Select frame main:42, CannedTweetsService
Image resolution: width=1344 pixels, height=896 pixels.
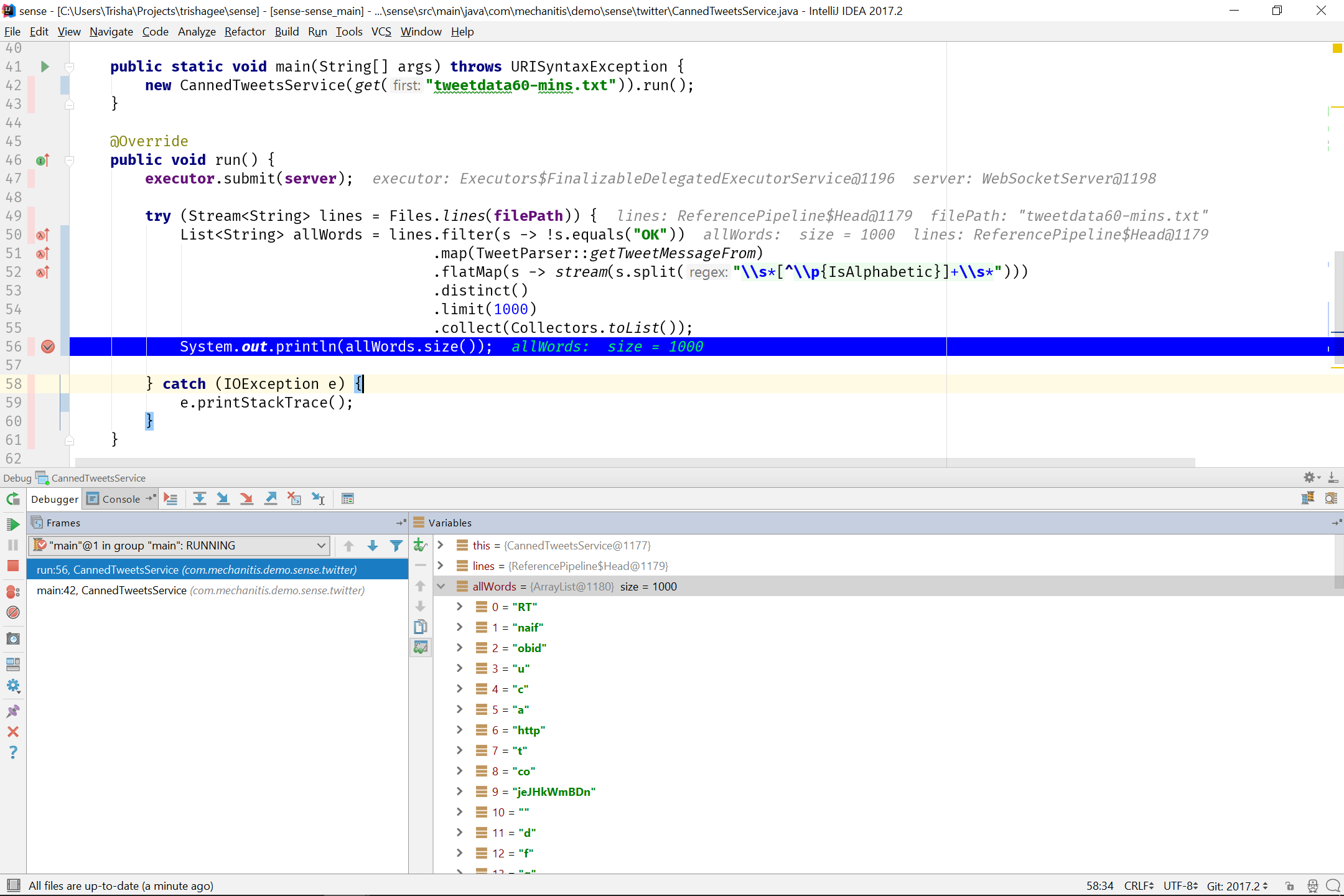(217, 590)
